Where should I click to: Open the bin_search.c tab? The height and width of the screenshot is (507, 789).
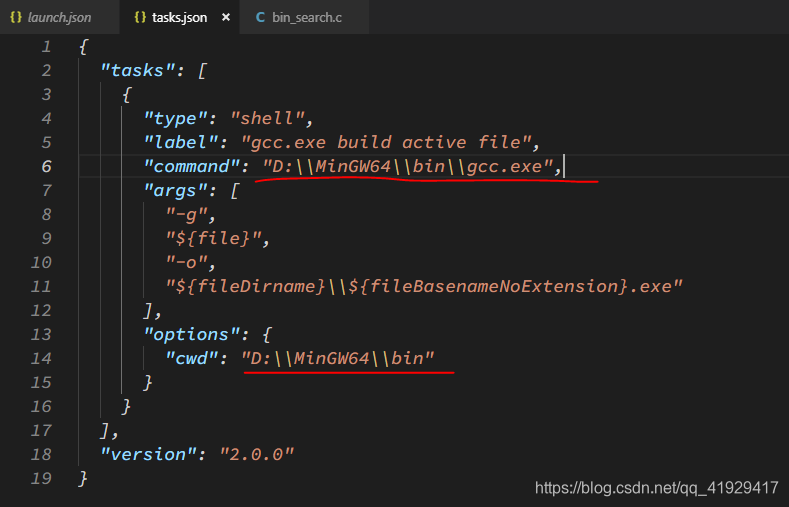coord(304,17)
